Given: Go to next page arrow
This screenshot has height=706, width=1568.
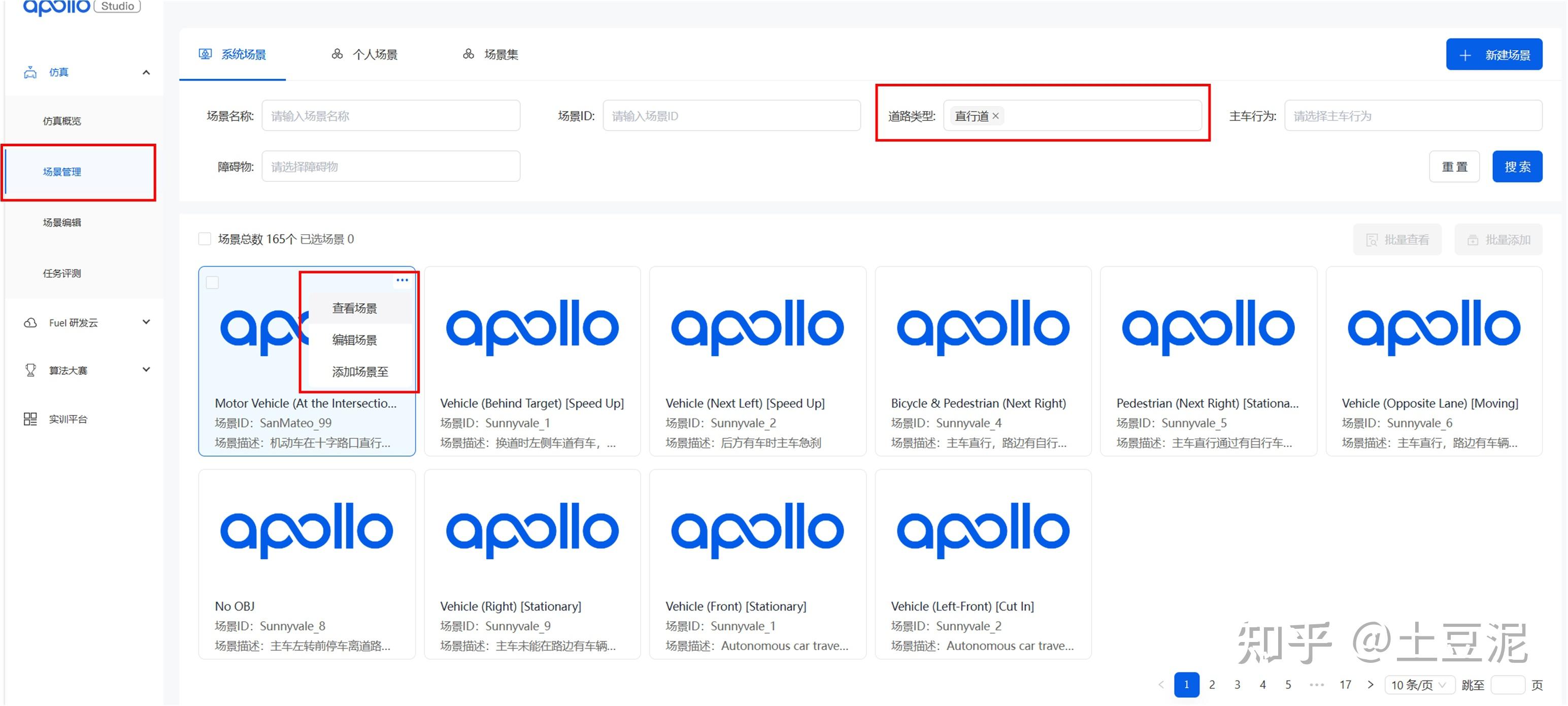Looking at the screenshot, I should [x=1370, y=685].
